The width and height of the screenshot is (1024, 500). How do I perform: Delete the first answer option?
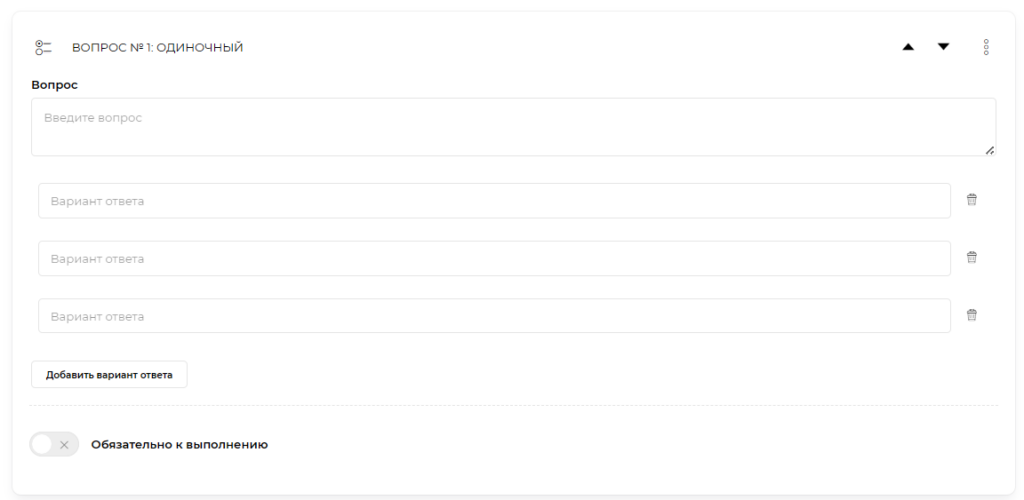coord(971,200)
